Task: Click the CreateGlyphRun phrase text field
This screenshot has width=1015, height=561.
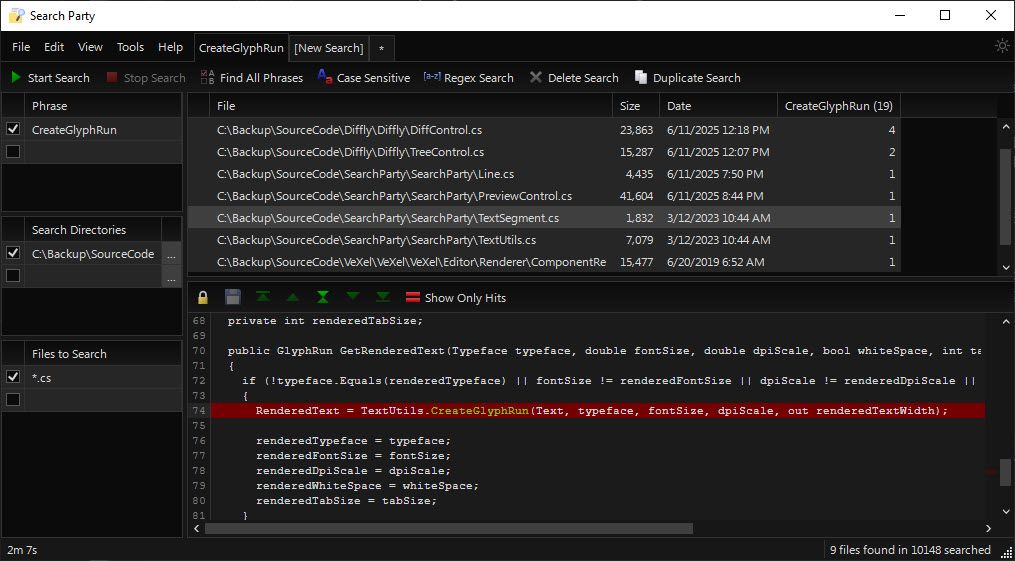Action: click(103, 129)
